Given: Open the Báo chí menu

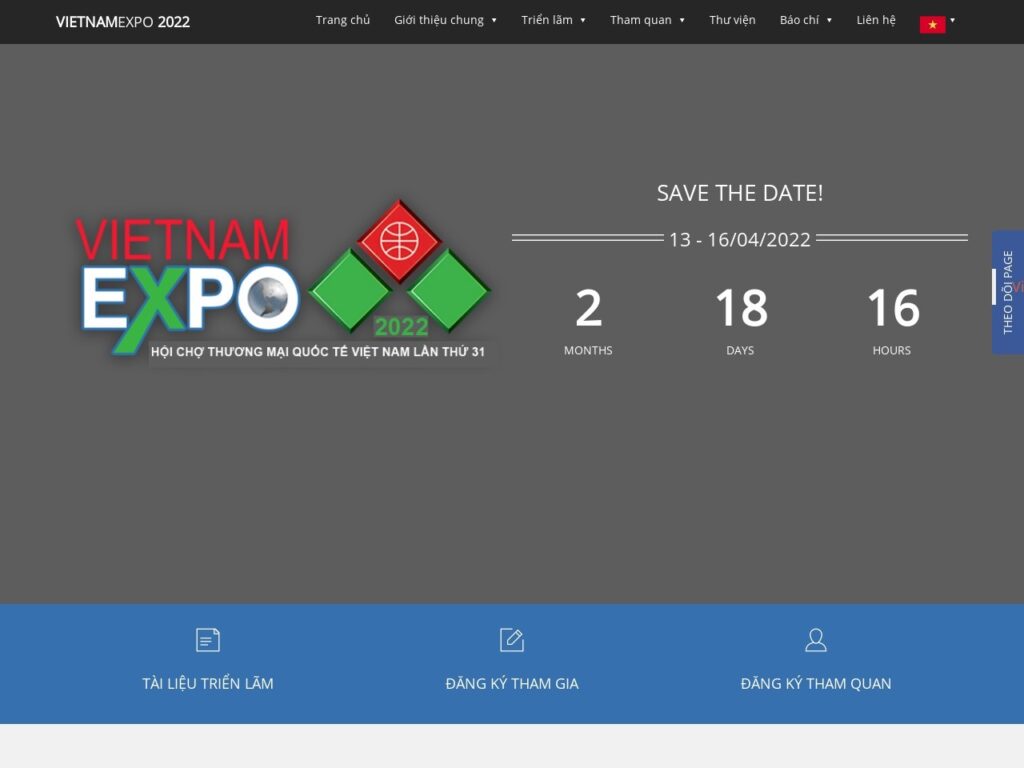Looking at the screenshot, I should click(x=799, y=20).
